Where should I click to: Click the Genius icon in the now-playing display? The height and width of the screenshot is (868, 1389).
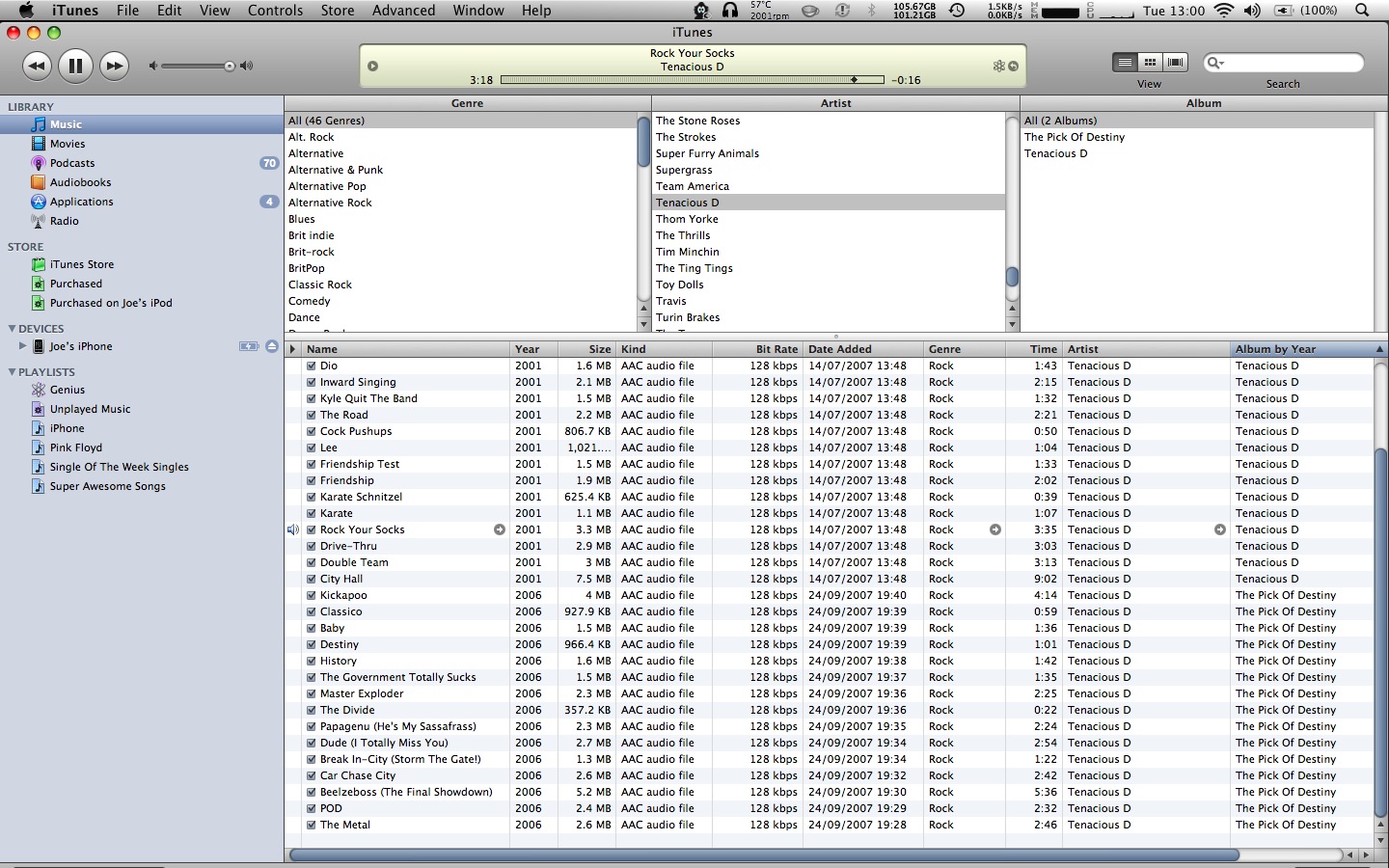[998, 66]
